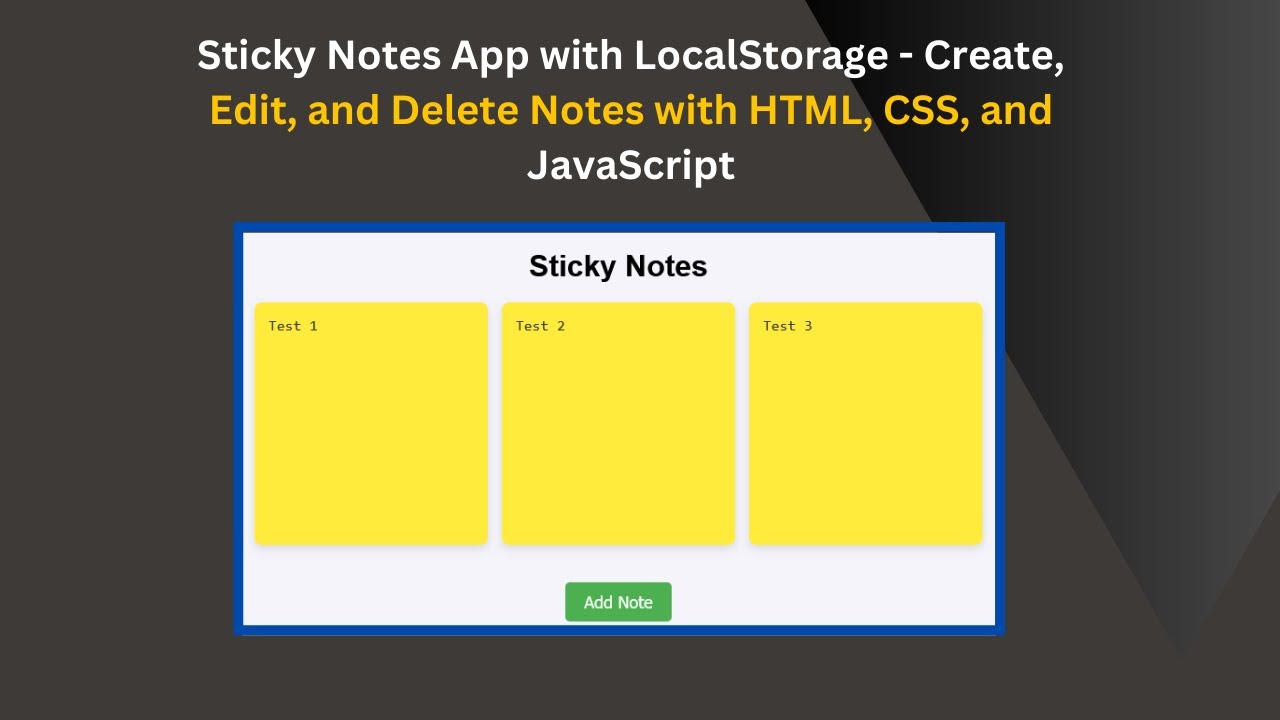Click the 'Sticky Notes' app heading

(618, 266)
